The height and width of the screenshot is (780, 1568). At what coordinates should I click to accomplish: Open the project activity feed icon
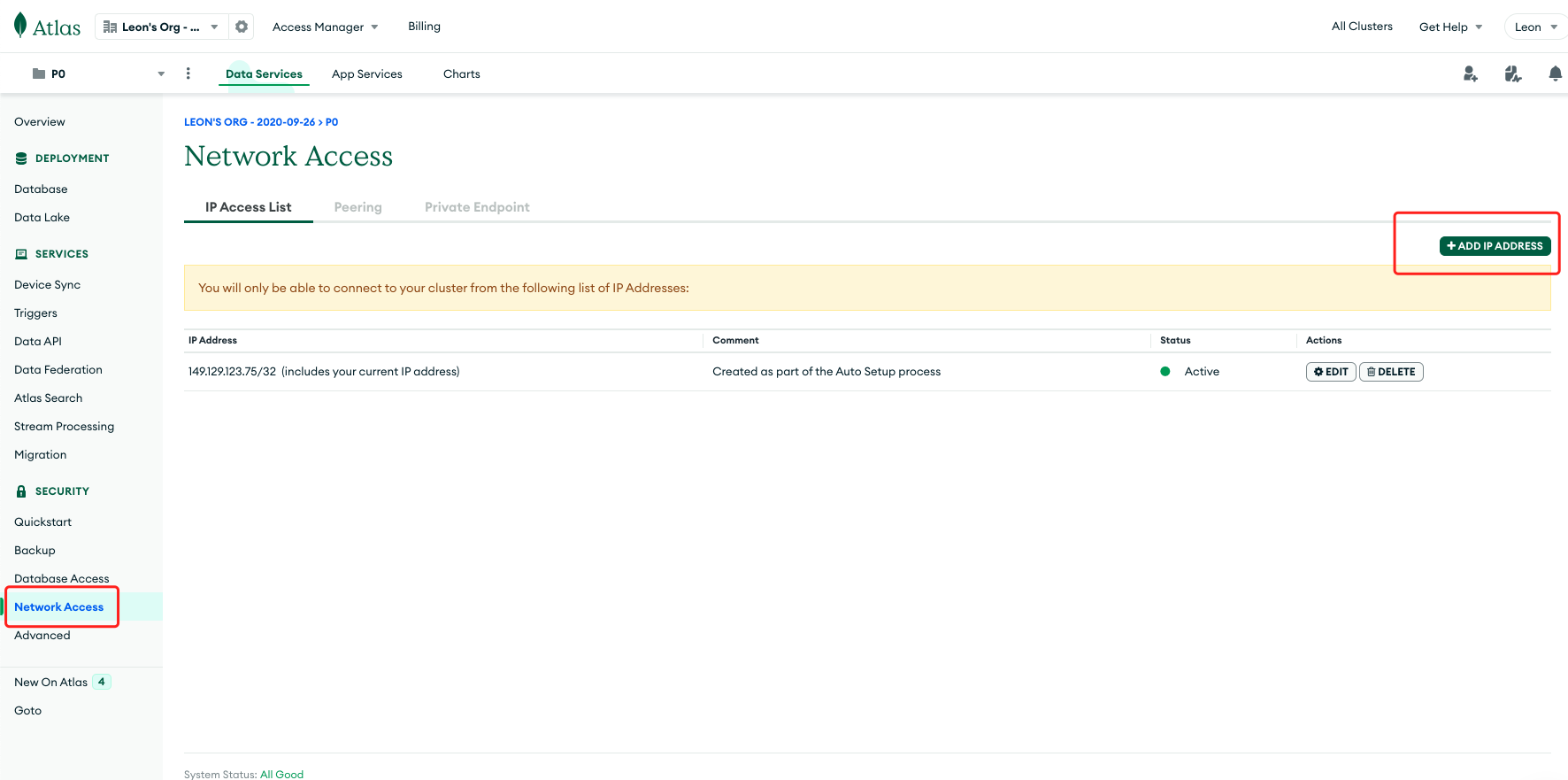(x=1513, y=73)
